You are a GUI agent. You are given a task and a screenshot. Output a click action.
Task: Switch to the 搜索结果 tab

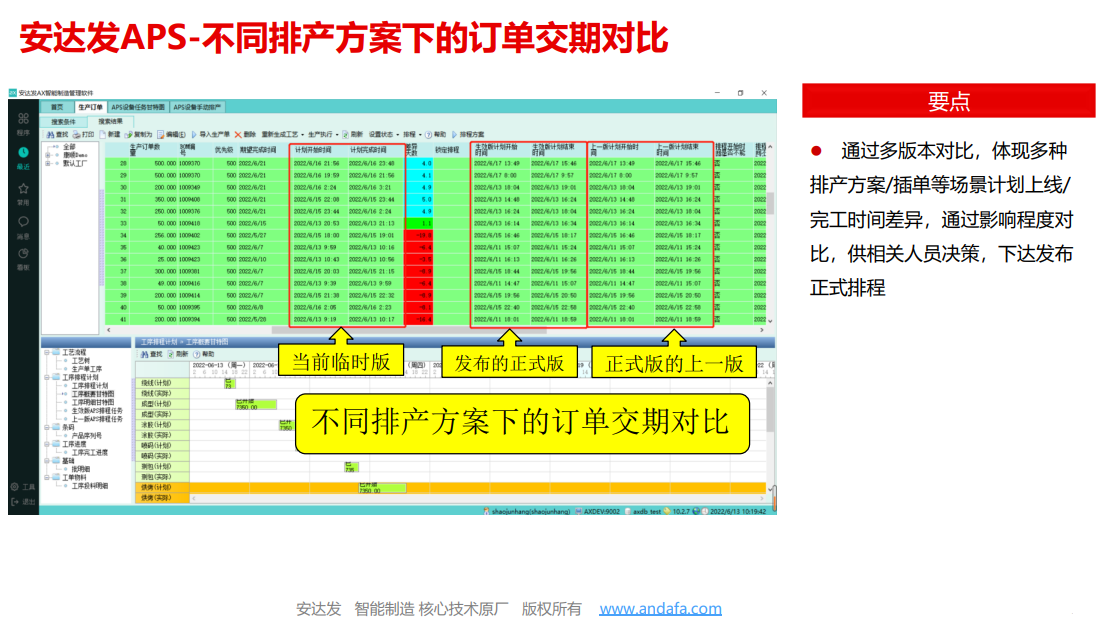click(x=111, y=121)
